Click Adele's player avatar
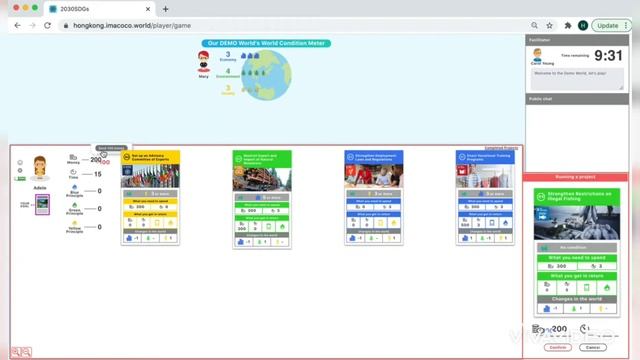 point(40,167)
